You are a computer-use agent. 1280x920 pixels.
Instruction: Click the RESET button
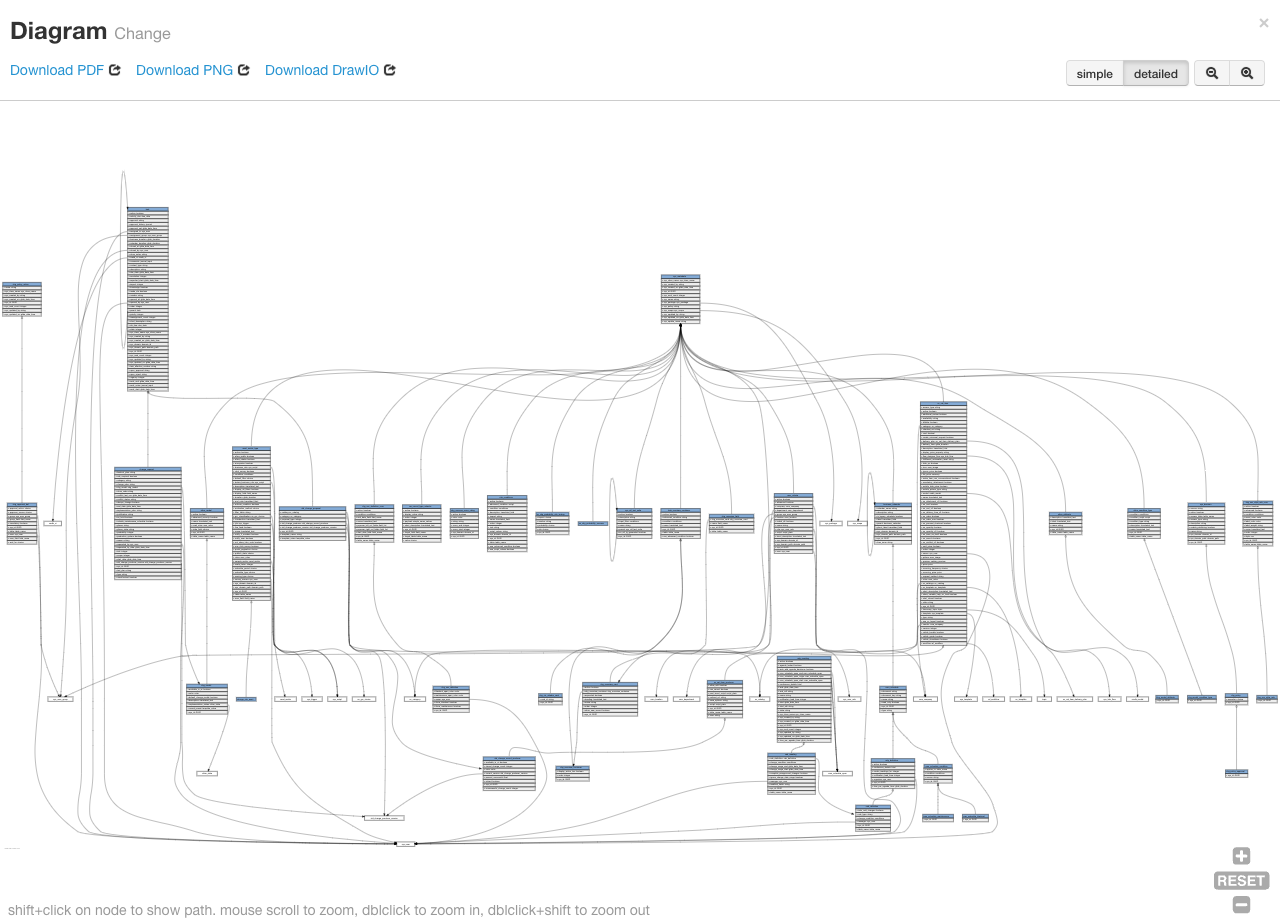1240,880
